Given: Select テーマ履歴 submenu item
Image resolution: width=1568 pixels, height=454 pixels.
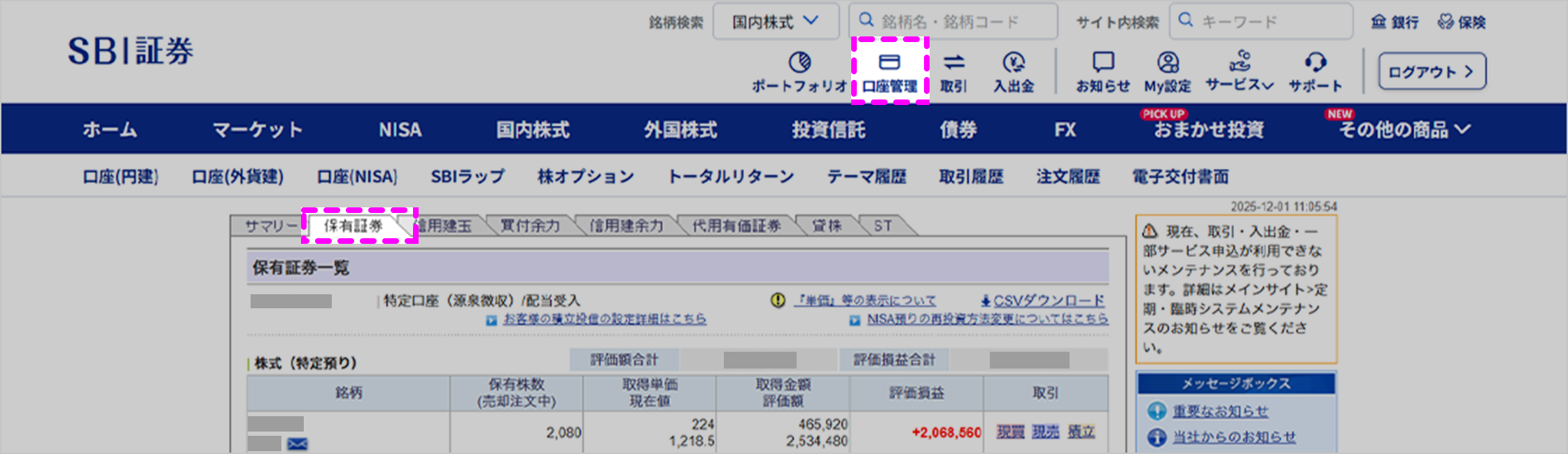Looking at the screenshot, I should click(867, 177).
